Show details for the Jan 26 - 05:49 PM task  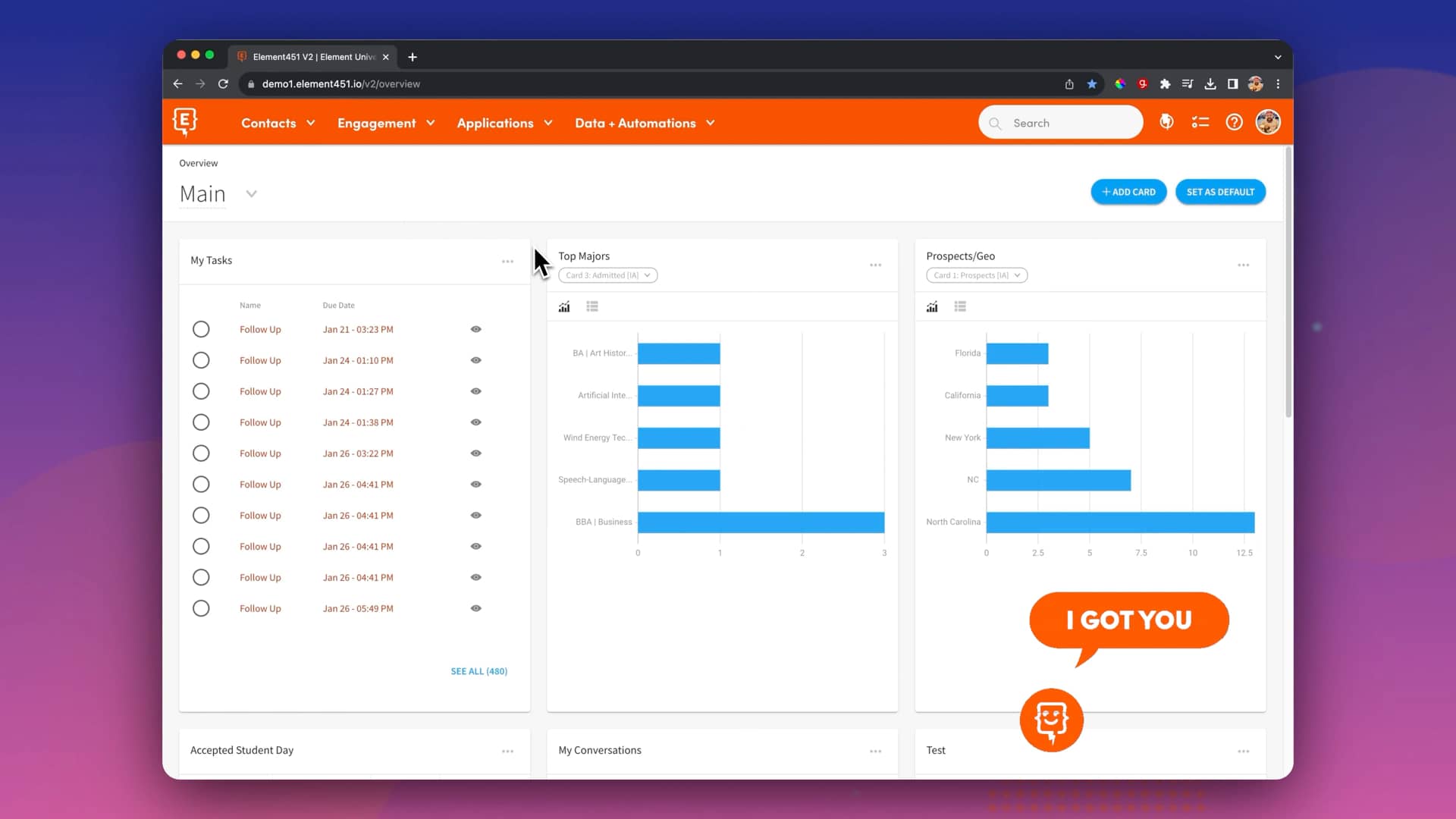[x=475, y=608]
